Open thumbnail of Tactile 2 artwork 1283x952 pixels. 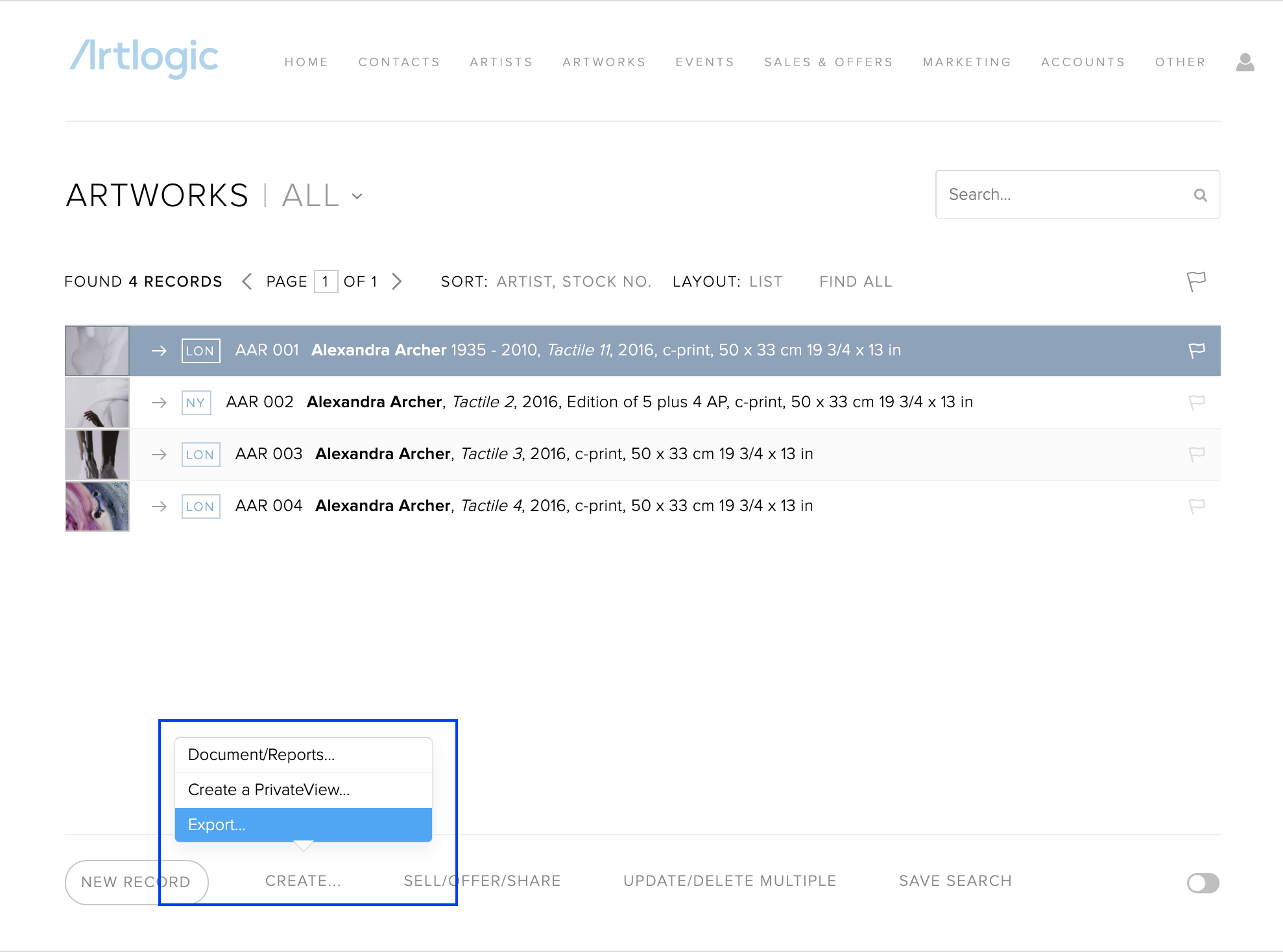[x=97, y=403]
